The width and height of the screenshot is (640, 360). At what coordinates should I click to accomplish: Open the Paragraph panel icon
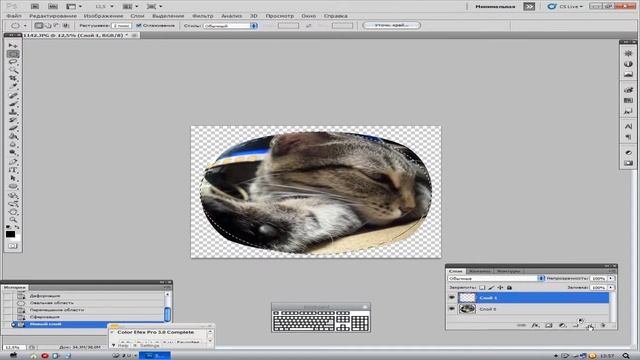pos(628,137)
